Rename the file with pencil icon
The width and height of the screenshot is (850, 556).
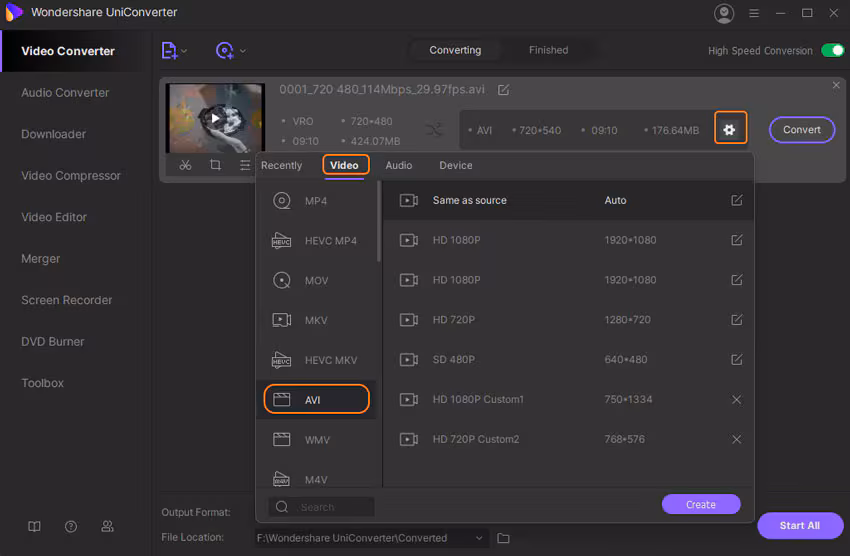(504, 90)
